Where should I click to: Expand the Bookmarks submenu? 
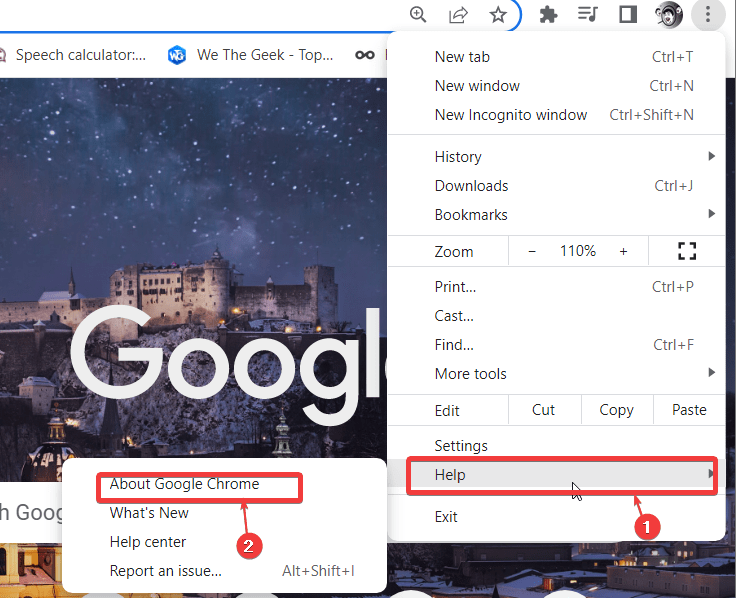click(x=556, y=215)
